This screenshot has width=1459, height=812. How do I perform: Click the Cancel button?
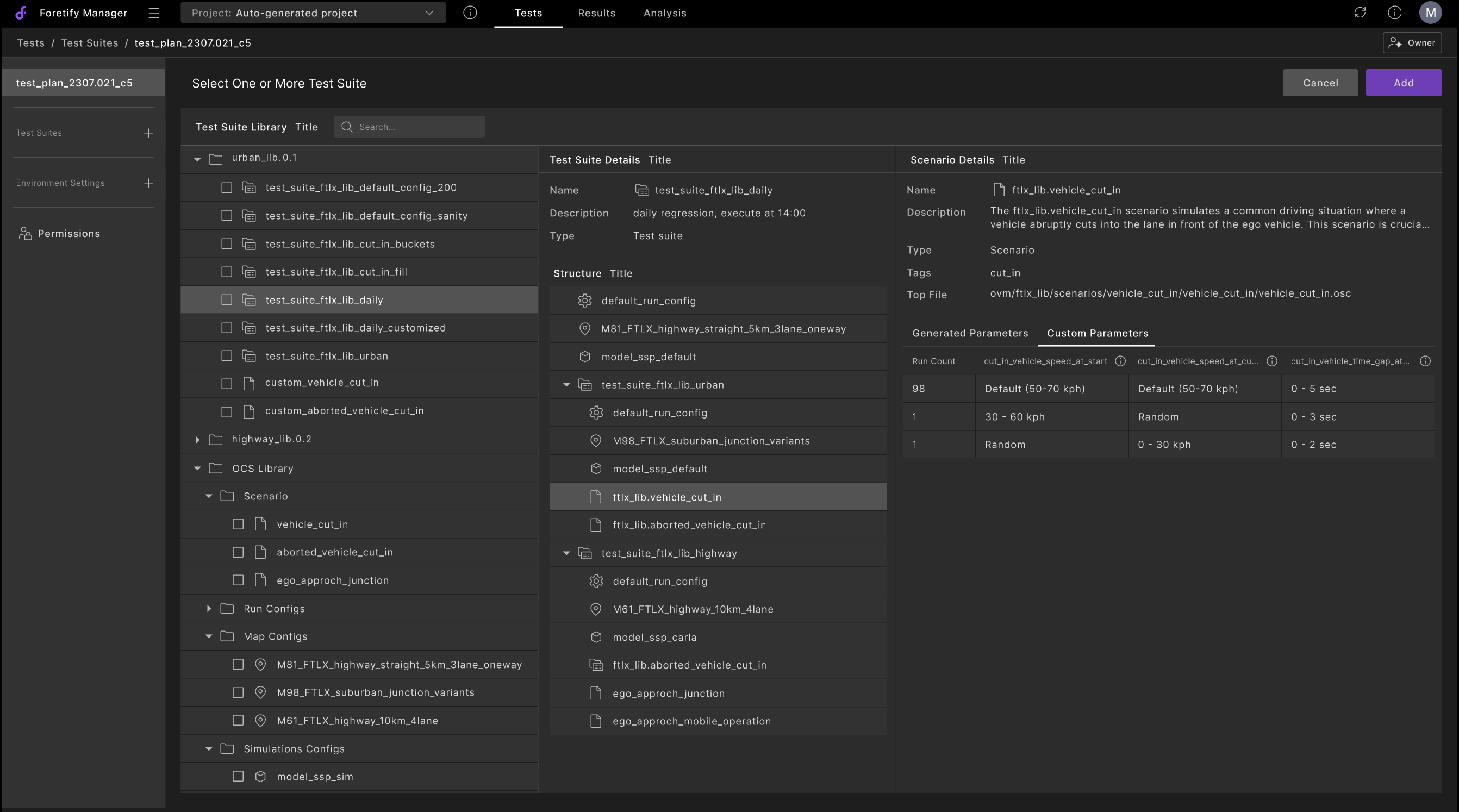click(1320, 83)
